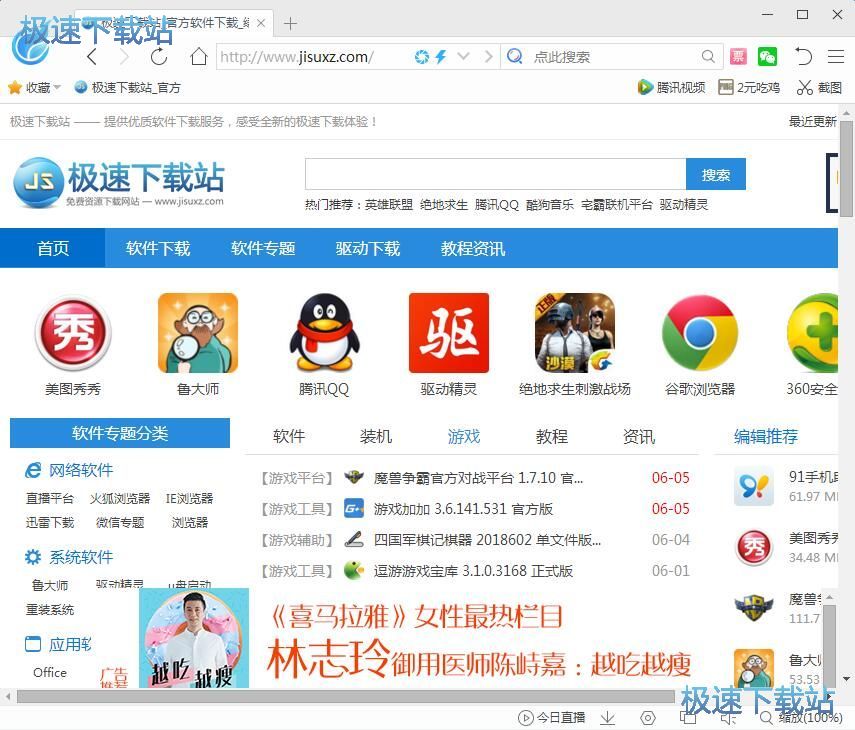This screenshot has height=730, width=855.
Task: Open the search engine selector icon
Action: pyautogui.click(x=514, y=56)
